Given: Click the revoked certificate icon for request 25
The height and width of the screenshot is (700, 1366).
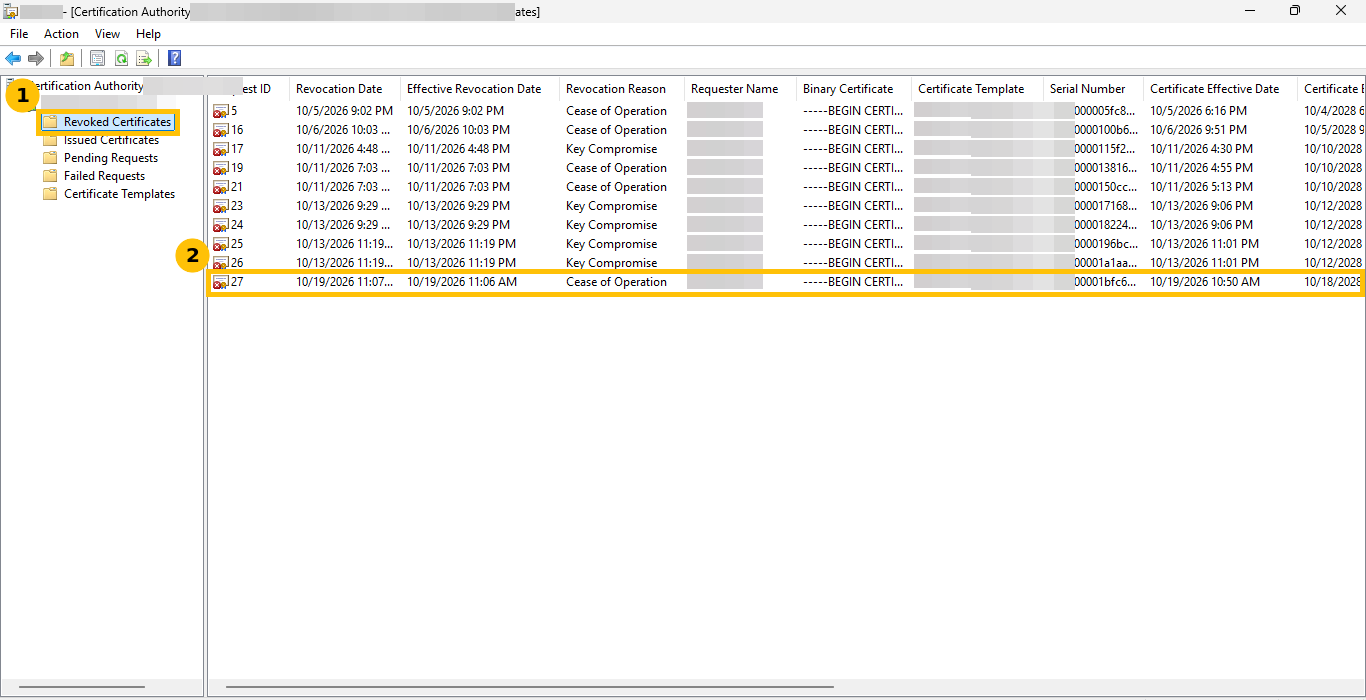Looking at the screenshot, I should (220, 244).
